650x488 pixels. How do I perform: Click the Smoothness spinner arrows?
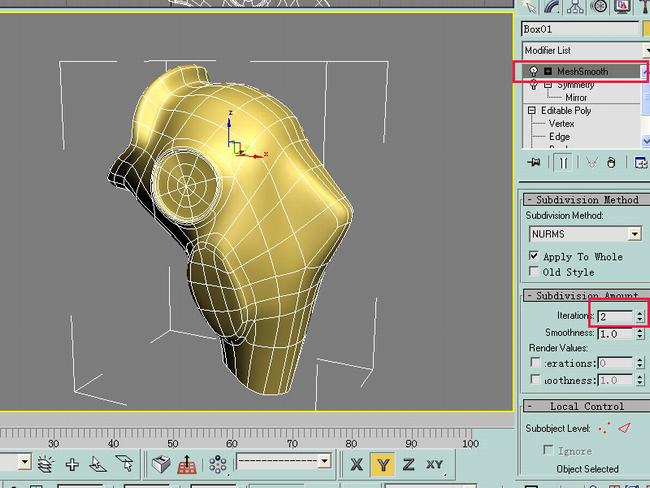pyautogui.click(x=640, y=334)
